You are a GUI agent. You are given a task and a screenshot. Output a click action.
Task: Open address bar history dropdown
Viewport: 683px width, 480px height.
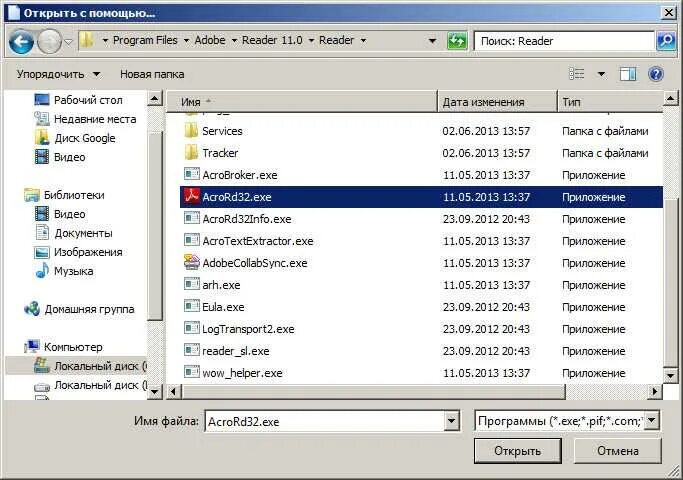(433, 41)
